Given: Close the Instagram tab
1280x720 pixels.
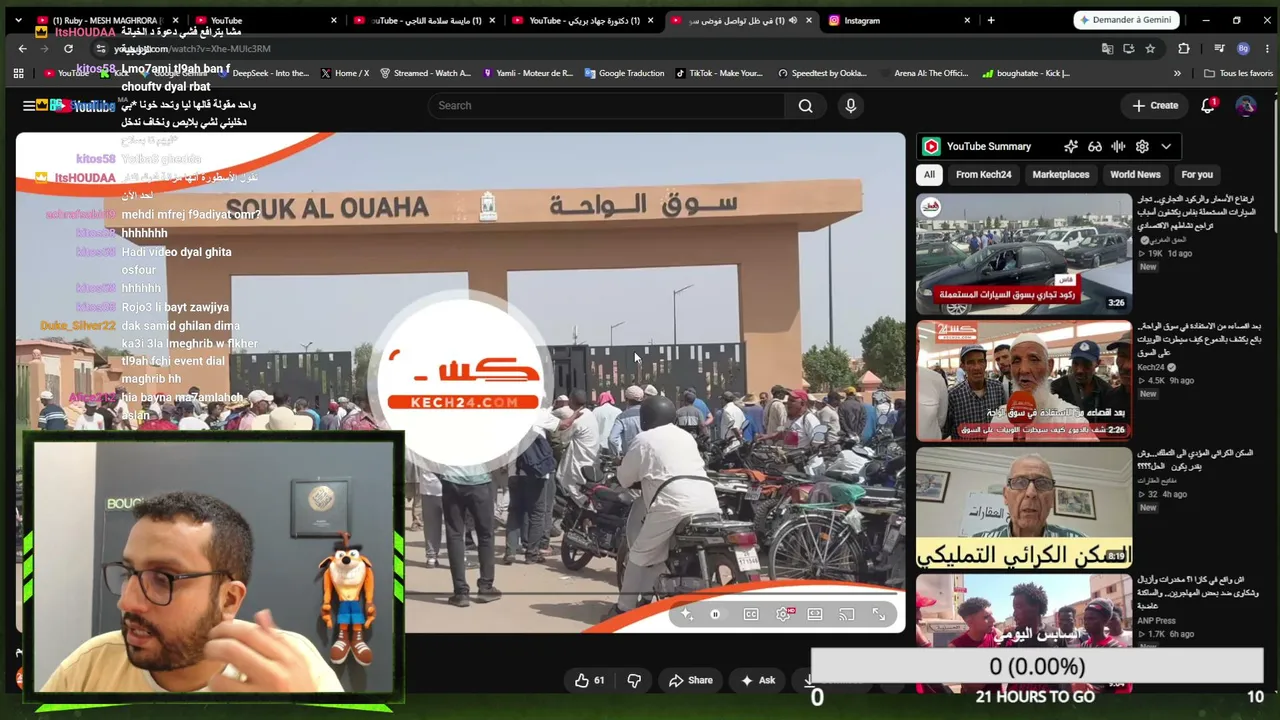Looking at the screenshot, I should tap(967, 20).
